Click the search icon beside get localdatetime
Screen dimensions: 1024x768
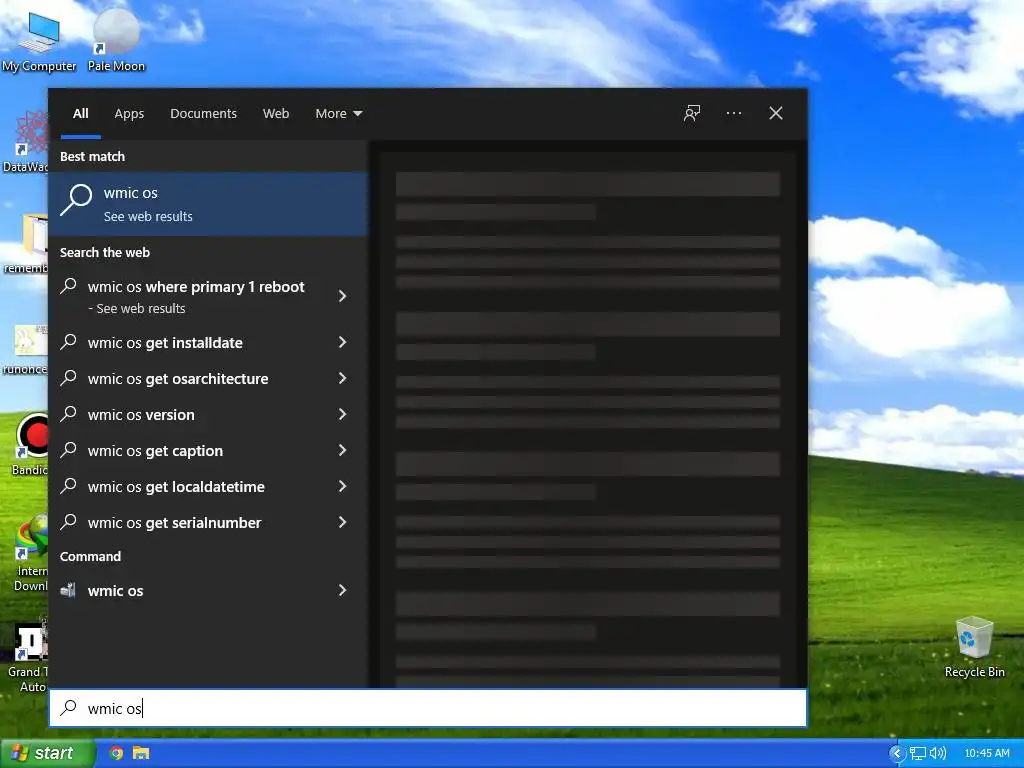point(69,486)
